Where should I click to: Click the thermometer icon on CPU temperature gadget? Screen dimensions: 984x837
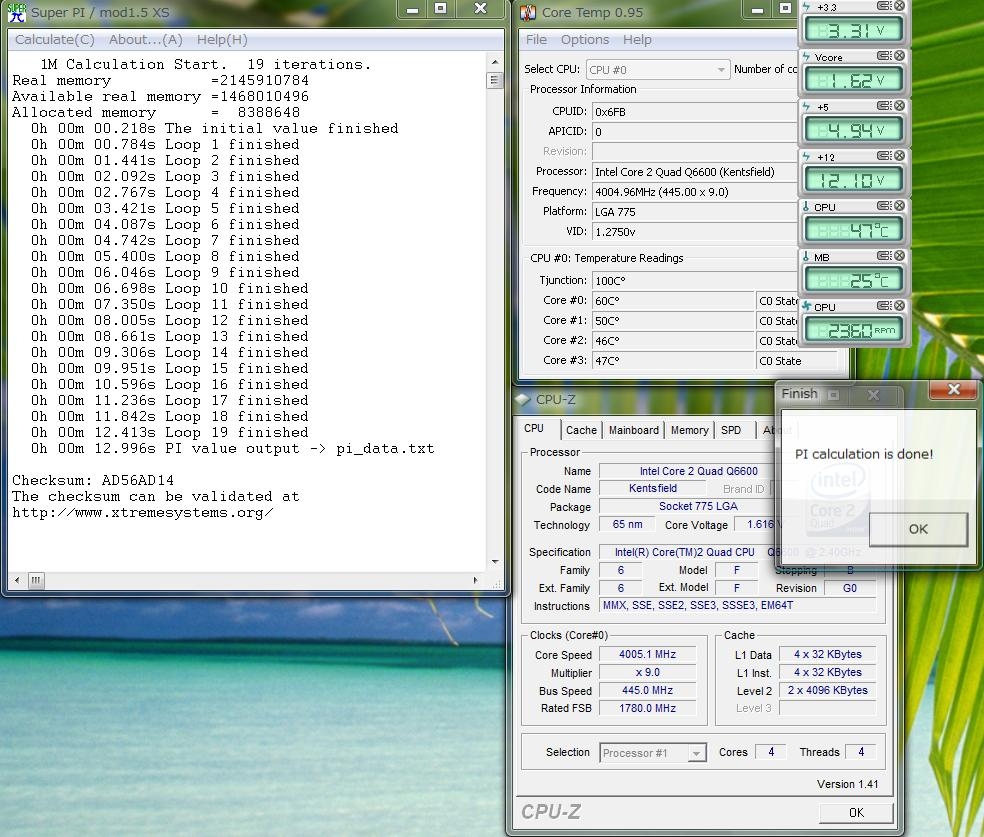tap(806, 206)
